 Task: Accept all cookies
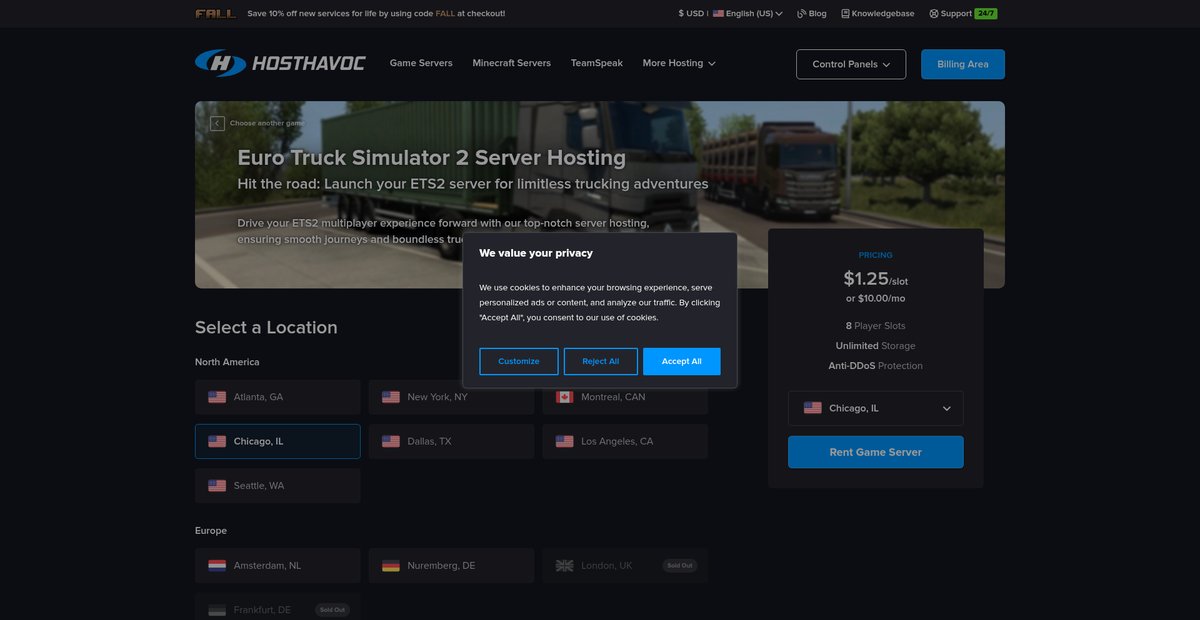(682, 361)
